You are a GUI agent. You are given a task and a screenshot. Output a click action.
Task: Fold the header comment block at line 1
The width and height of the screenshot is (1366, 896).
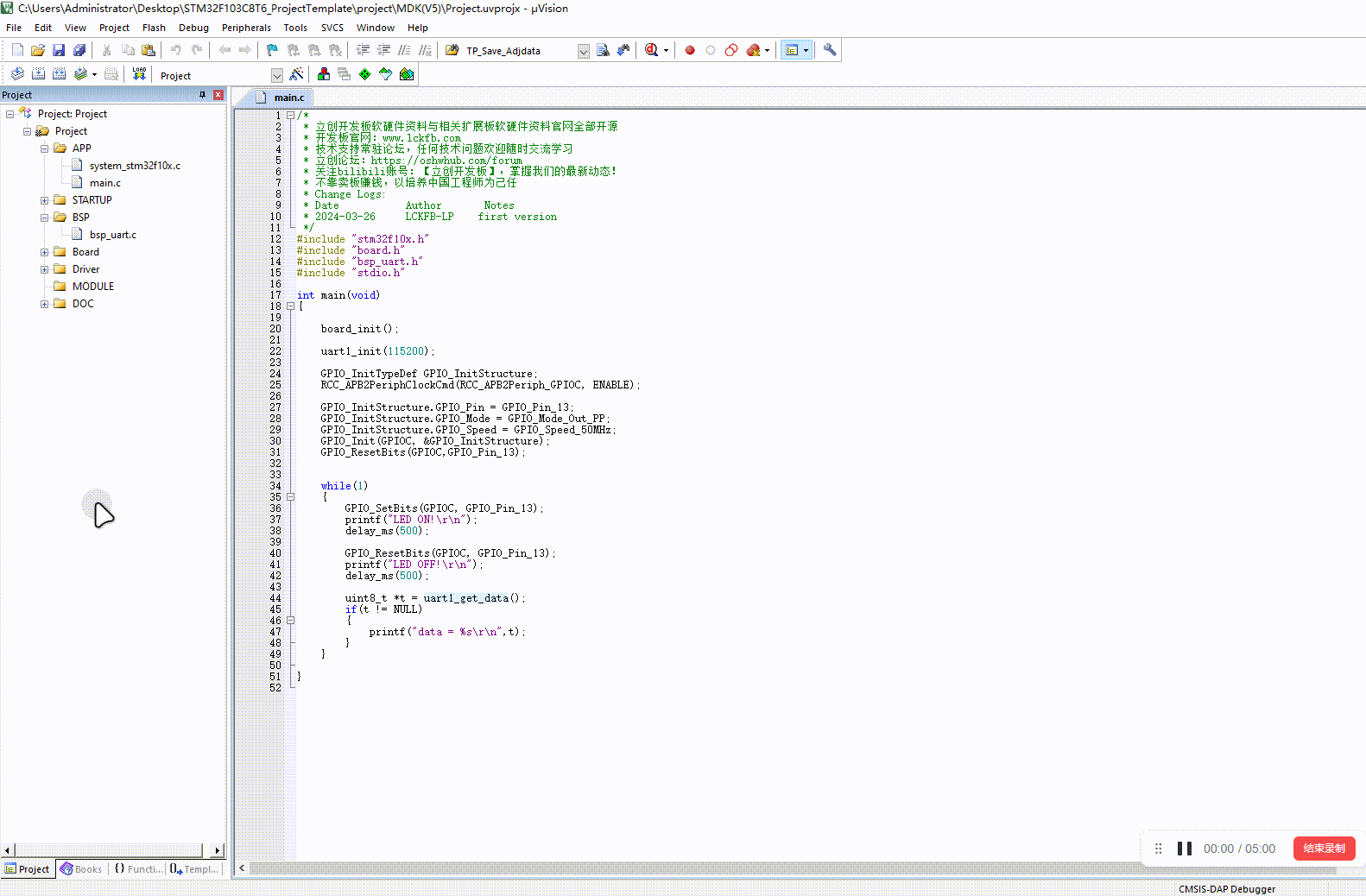291,115
